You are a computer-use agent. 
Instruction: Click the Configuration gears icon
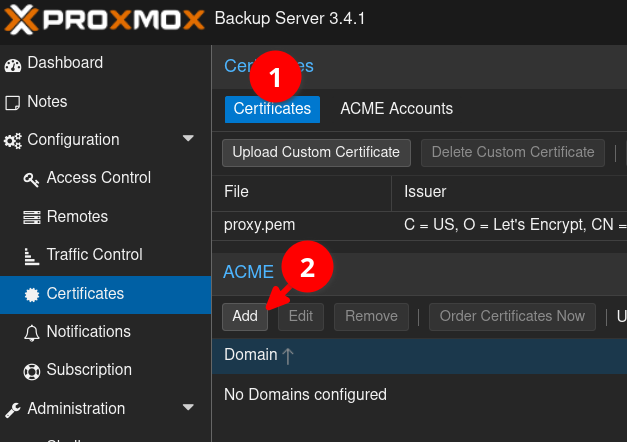[13, 141]
